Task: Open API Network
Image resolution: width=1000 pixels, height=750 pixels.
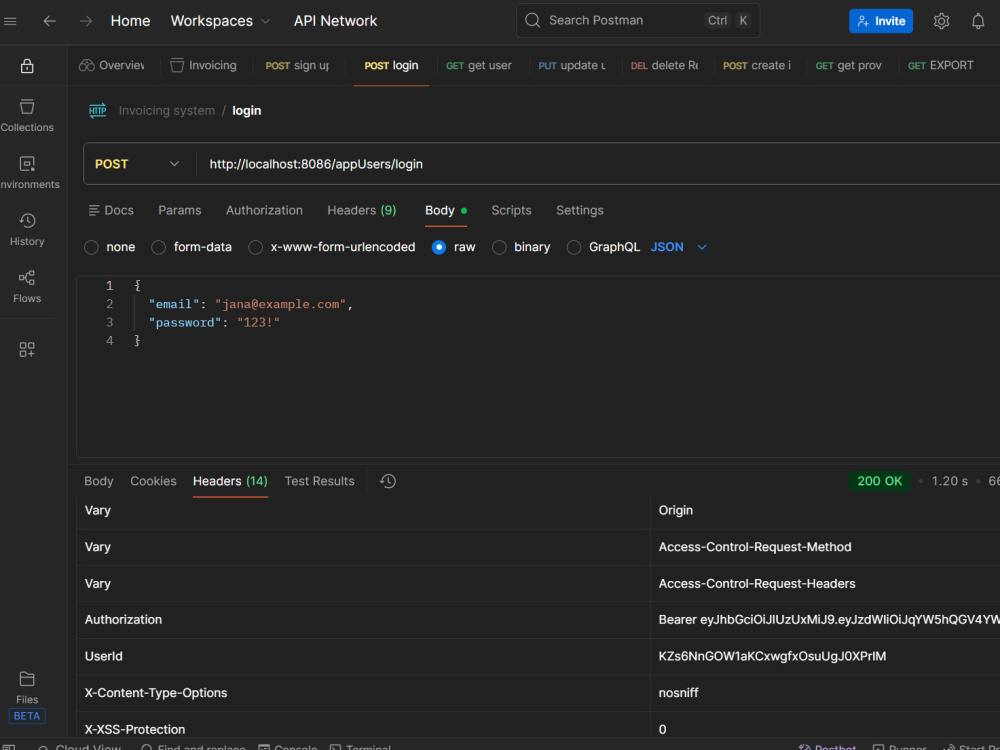Action: click(x=335, y=21)
